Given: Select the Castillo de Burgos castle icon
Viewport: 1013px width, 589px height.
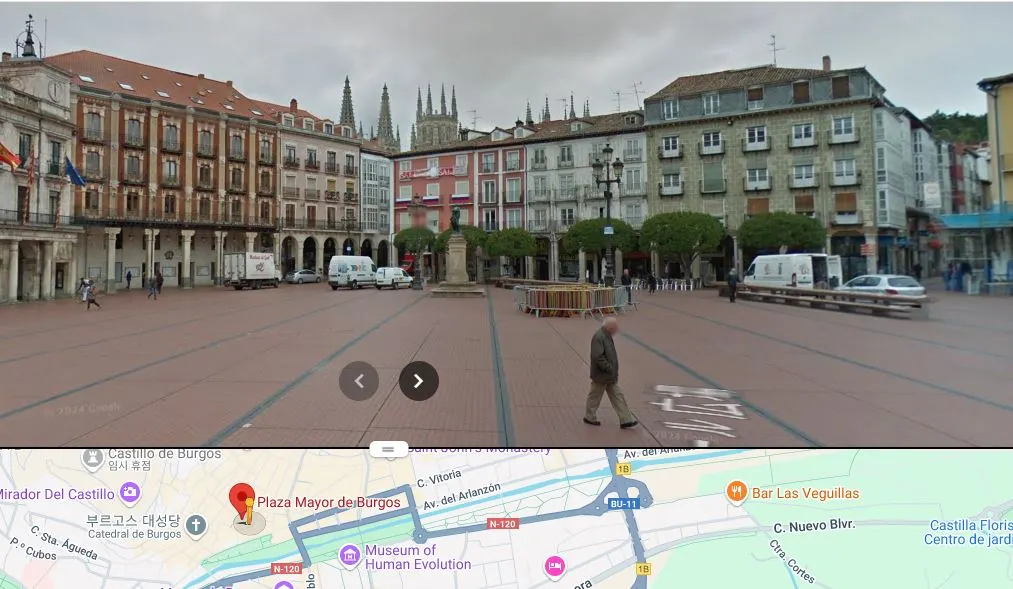Looking at the screenshot, I should [92, 459].
